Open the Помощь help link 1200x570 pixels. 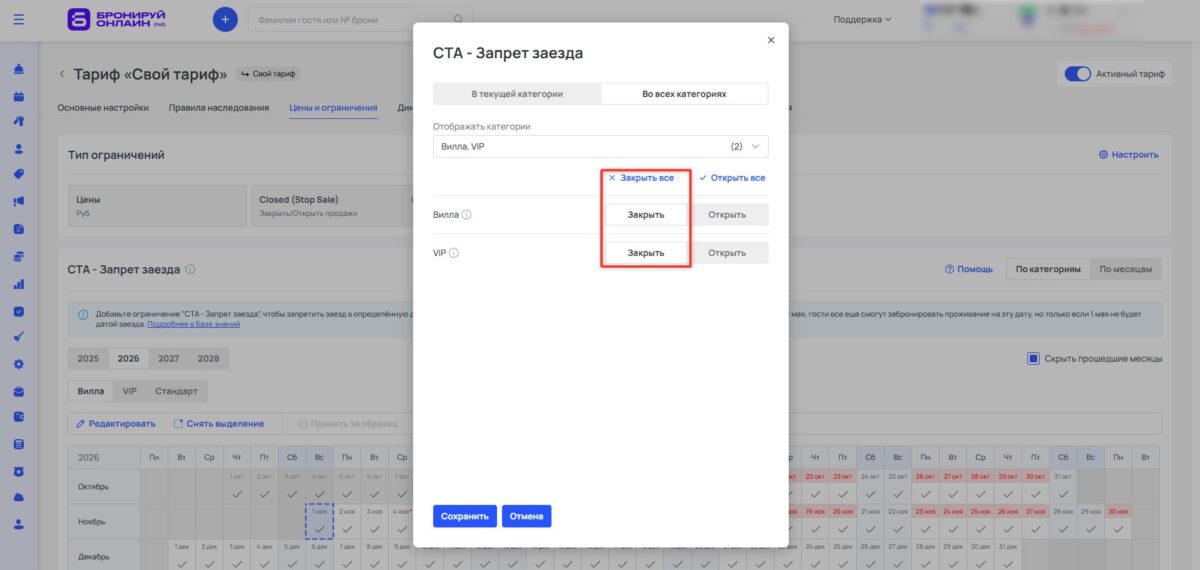click(x=969, y=269)
